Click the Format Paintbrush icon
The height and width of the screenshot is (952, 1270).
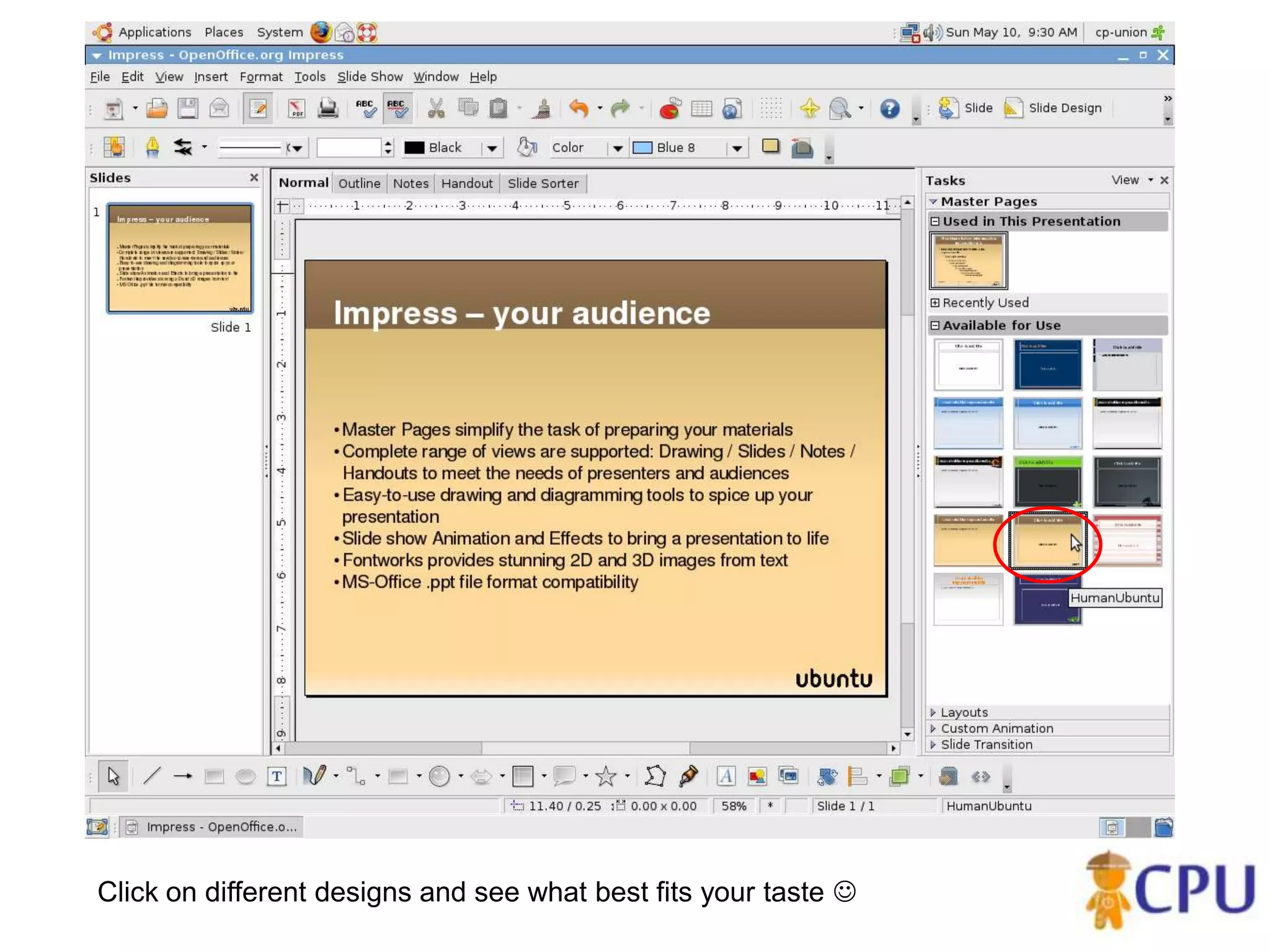pyautogui.click(x=543, y=109)
